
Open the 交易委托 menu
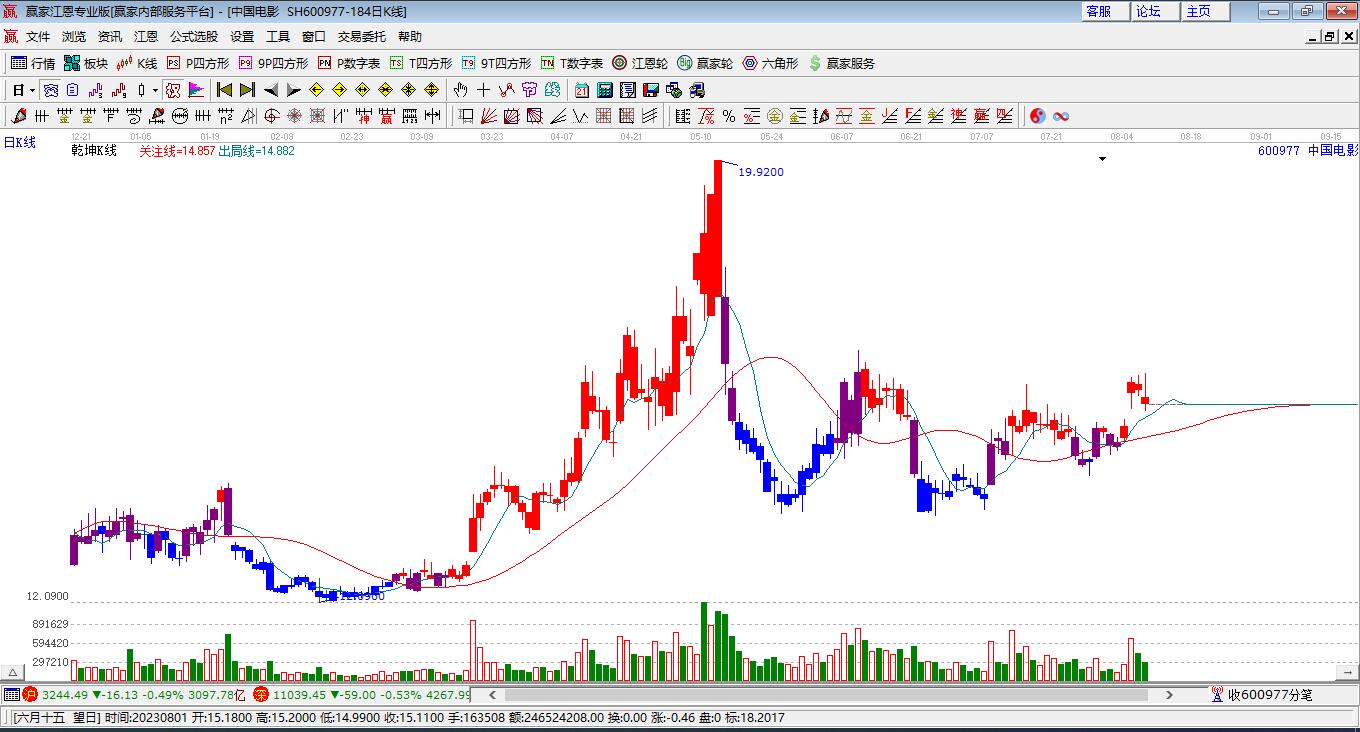362,36
